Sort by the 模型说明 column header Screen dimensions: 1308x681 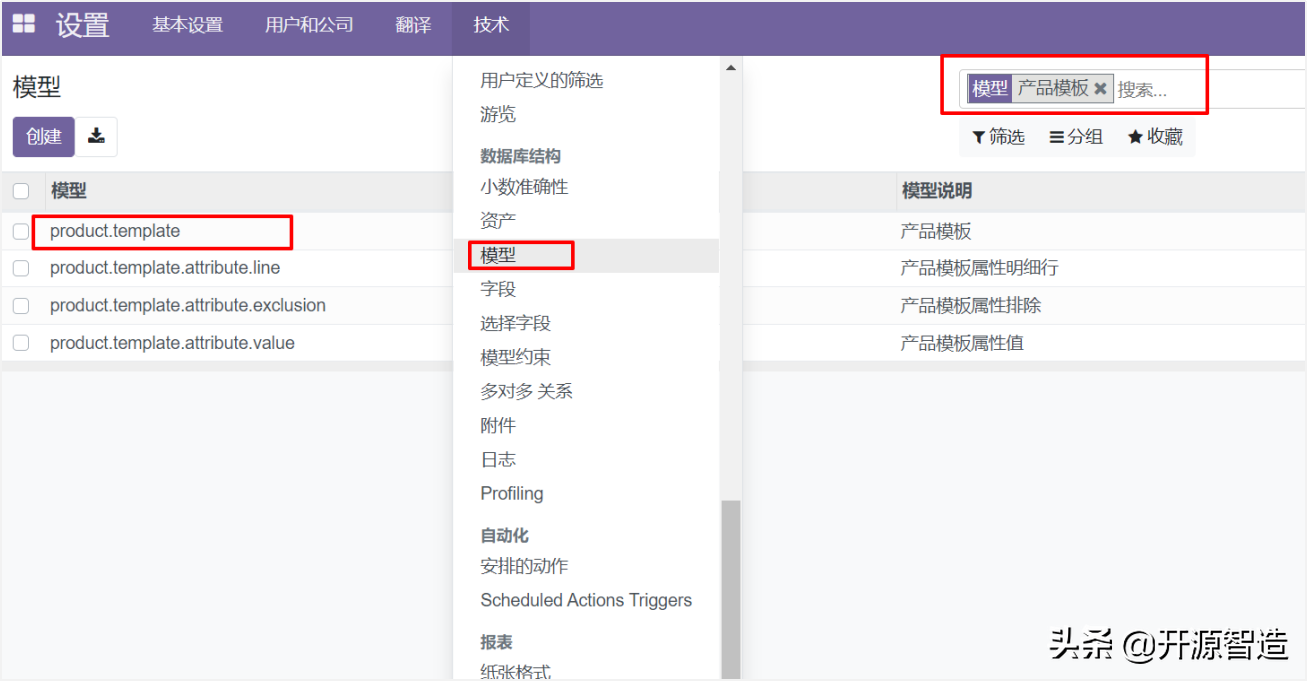(x=937, y=190)
